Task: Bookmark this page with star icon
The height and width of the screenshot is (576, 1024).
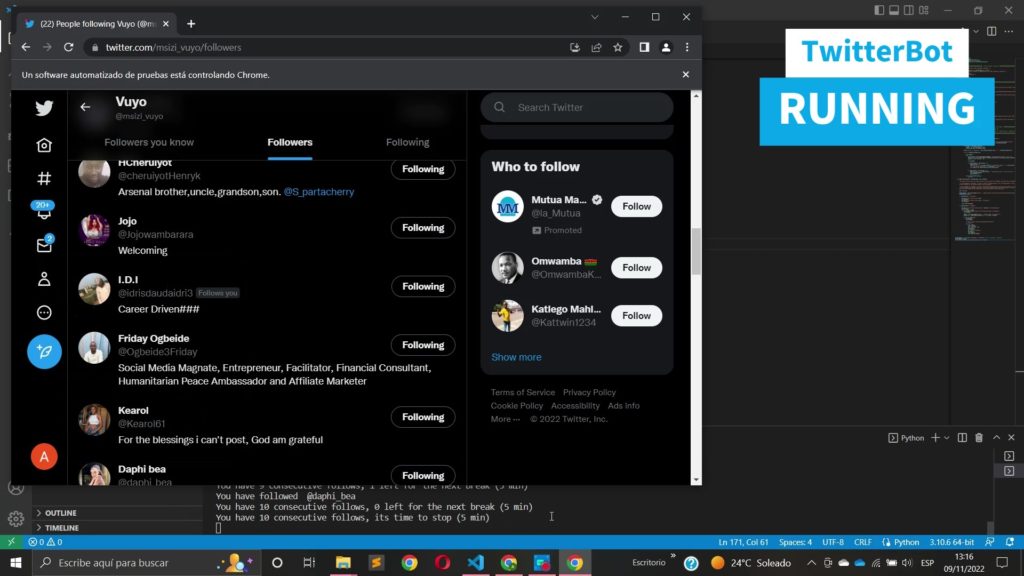Action: point(618,47)
